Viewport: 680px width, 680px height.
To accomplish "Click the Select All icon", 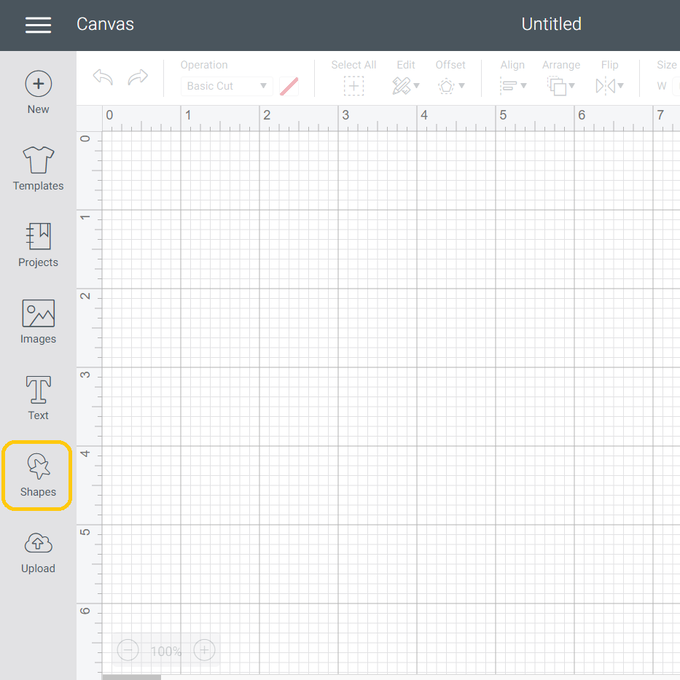I will 353,86.
